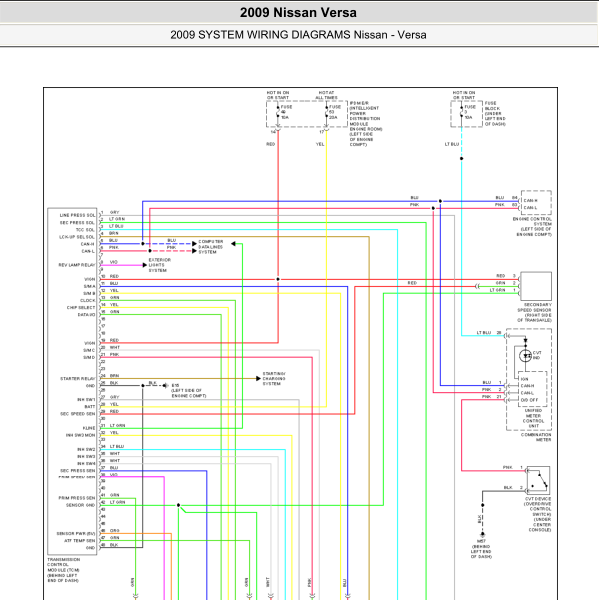This screenshot has height=600, width=599.
Task: Click the 'HOT AT ALL TIMES' label
Action: (x=326, y=95)
